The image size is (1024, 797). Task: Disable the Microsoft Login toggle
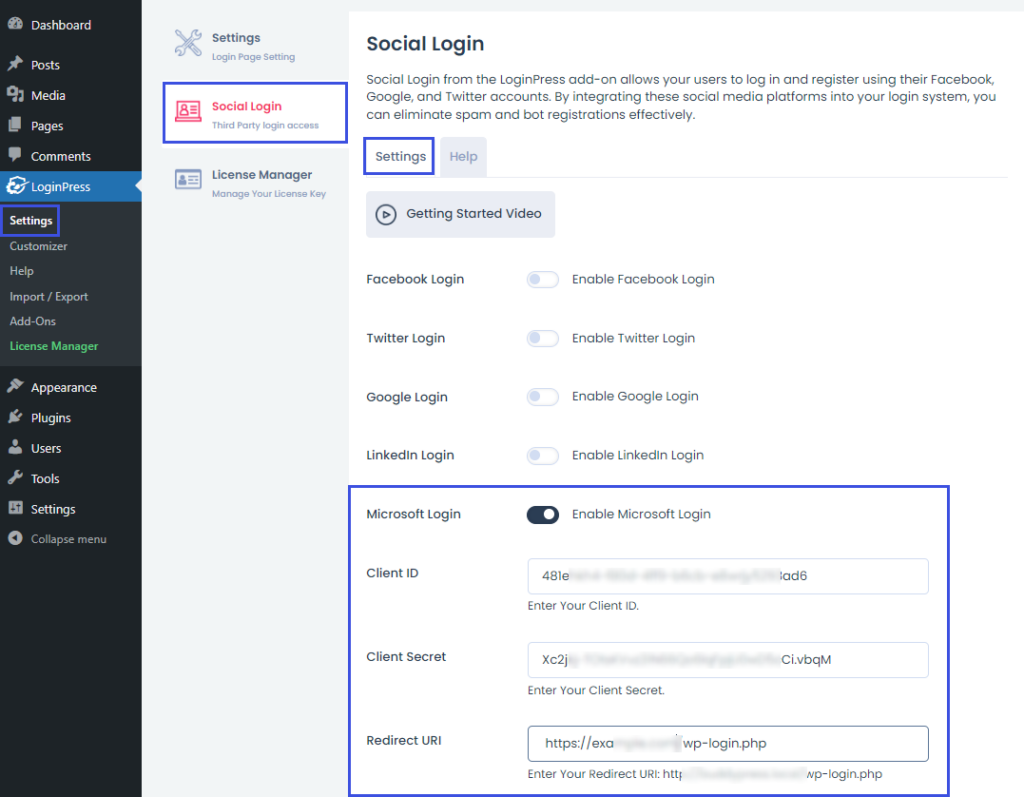click(543, 515)
